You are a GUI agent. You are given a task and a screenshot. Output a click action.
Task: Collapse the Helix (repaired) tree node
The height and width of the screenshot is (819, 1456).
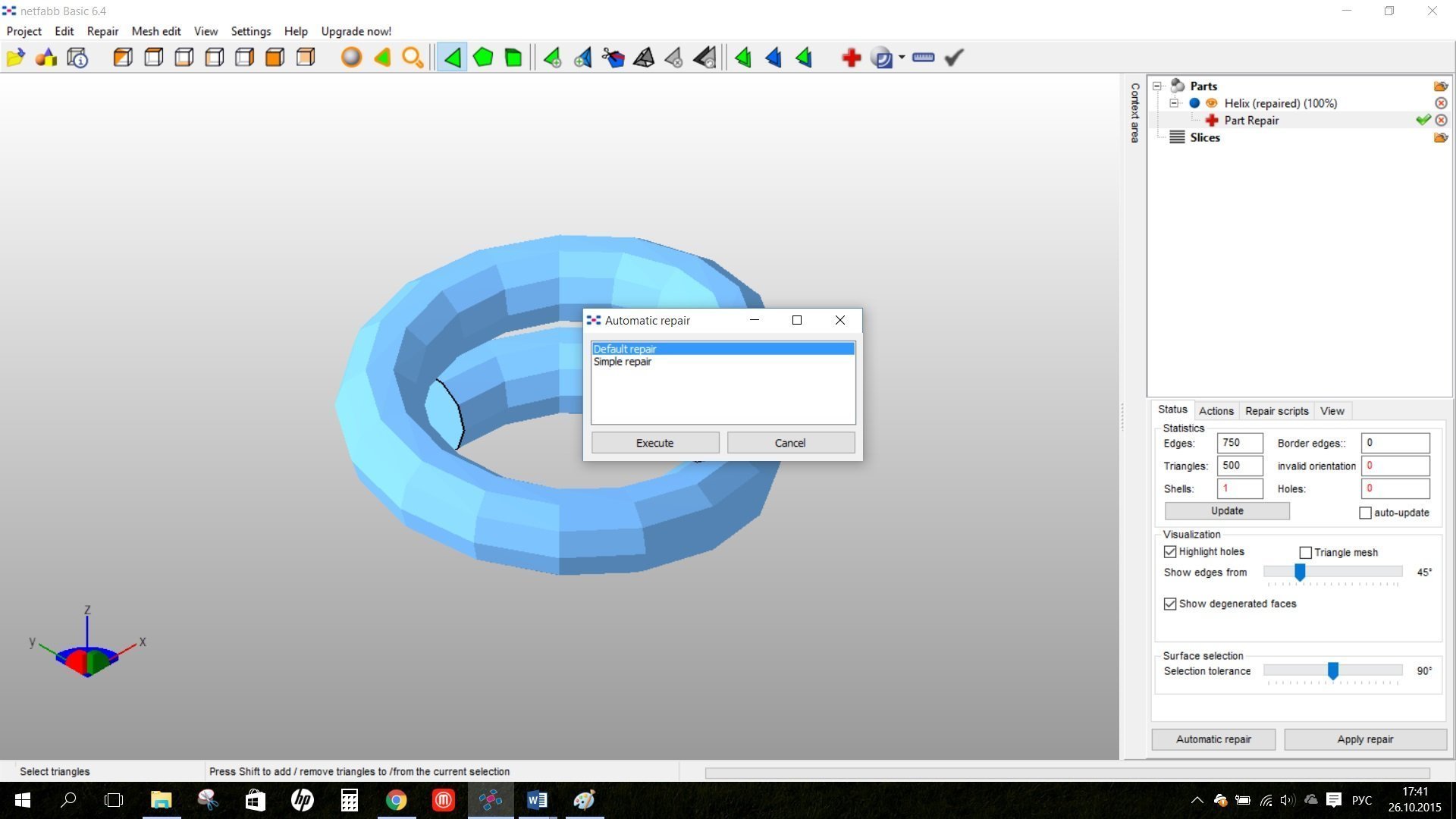[1174, 103]
